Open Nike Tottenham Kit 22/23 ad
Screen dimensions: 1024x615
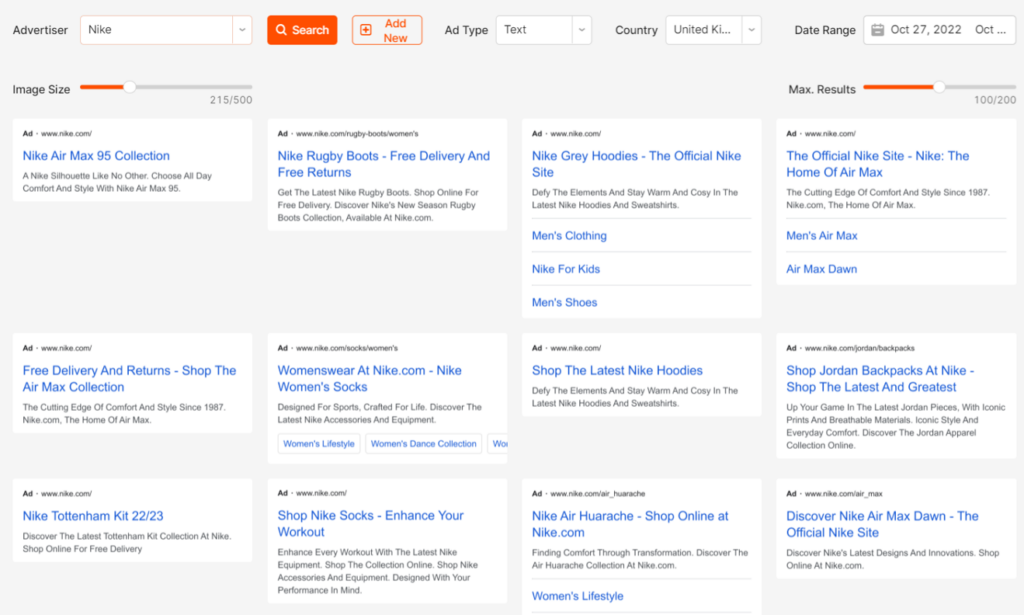[93, 516]
